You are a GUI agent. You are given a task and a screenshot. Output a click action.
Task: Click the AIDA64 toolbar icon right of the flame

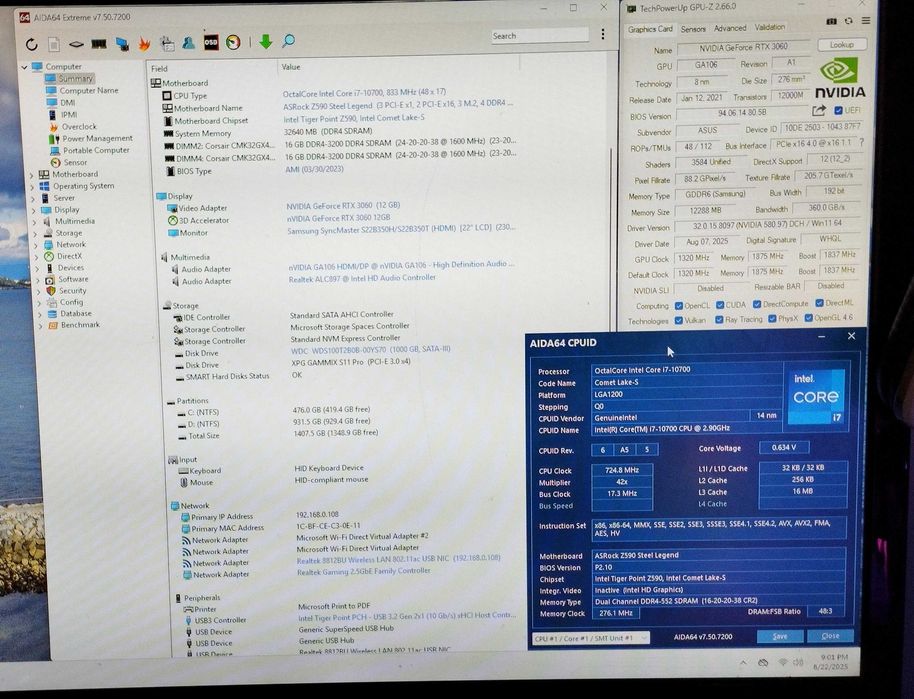click(x=167, y=43)
